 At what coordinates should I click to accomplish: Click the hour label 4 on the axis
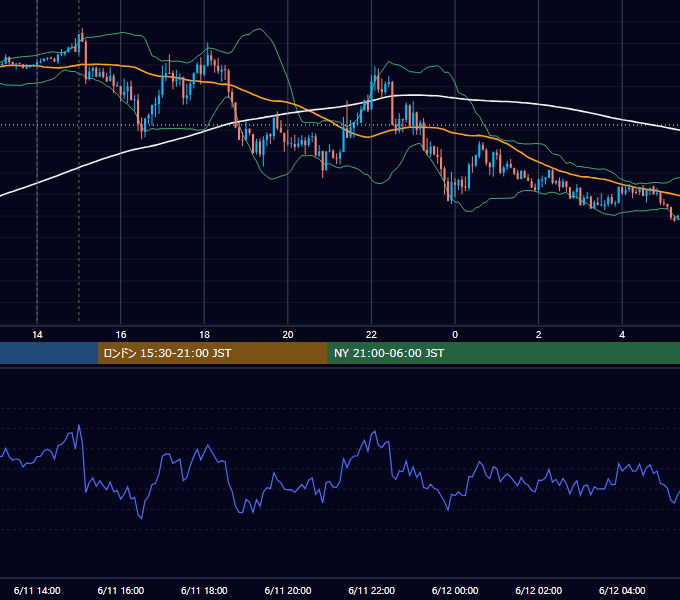(622, 335)
